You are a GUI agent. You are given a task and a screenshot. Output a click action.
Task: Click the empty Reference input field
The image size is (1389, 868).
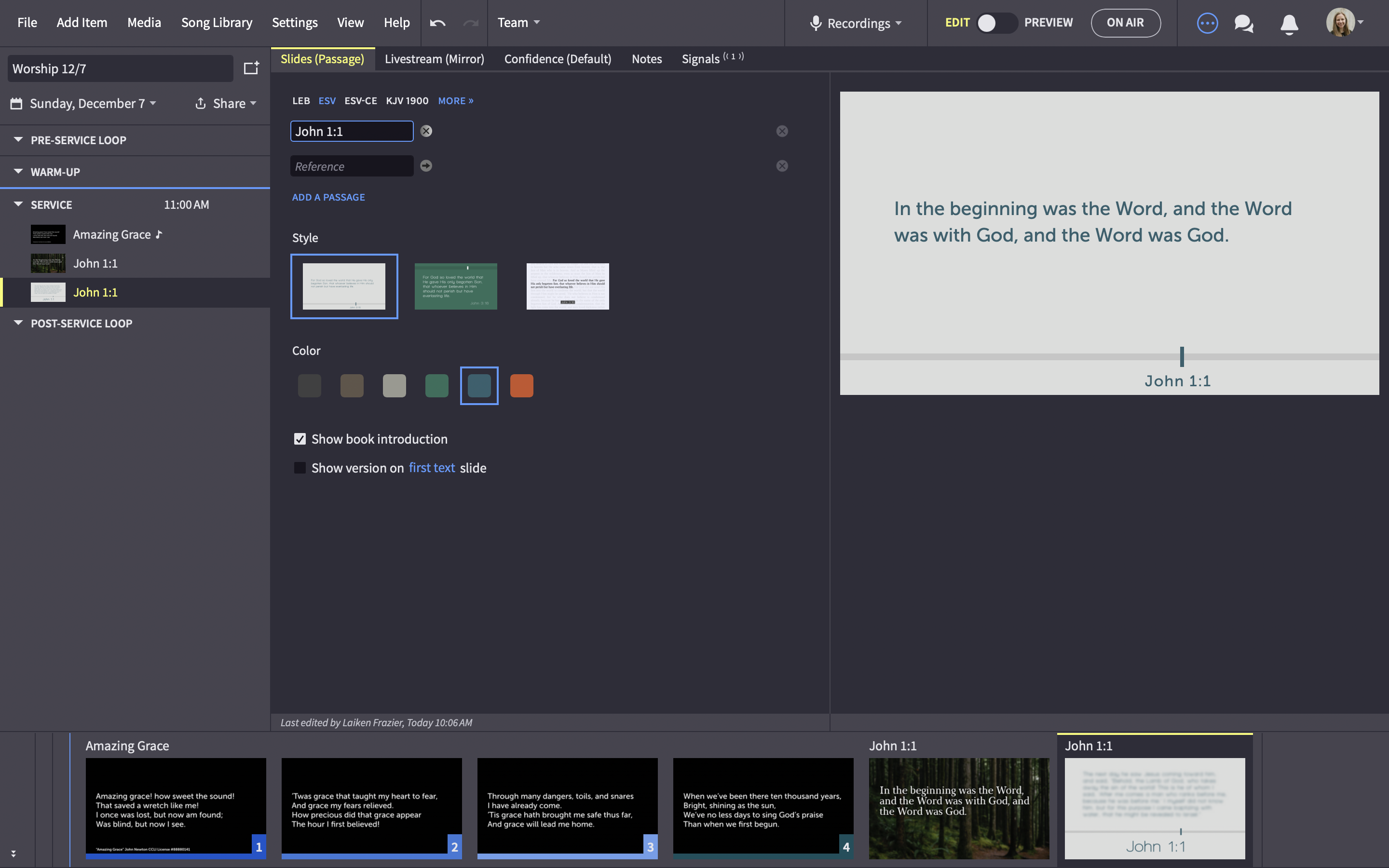[352, 166]
